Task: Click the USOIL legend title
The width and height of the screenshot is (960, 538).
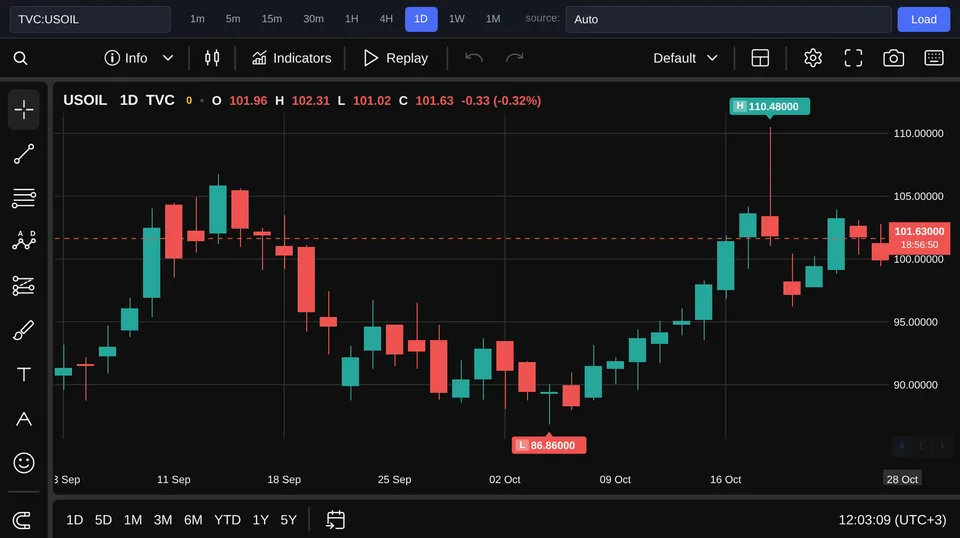Action: point(85,100)
